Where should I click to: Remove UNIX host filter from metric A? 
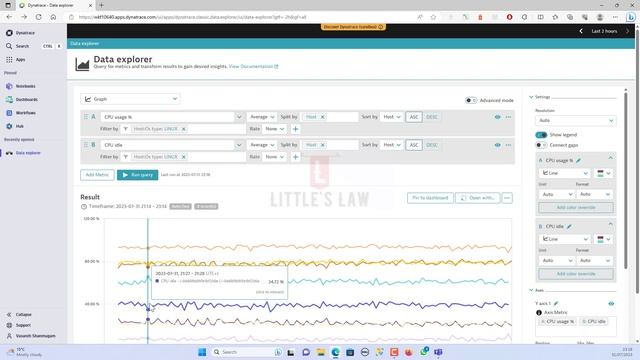pyautogui.click(x=184, y=129)
